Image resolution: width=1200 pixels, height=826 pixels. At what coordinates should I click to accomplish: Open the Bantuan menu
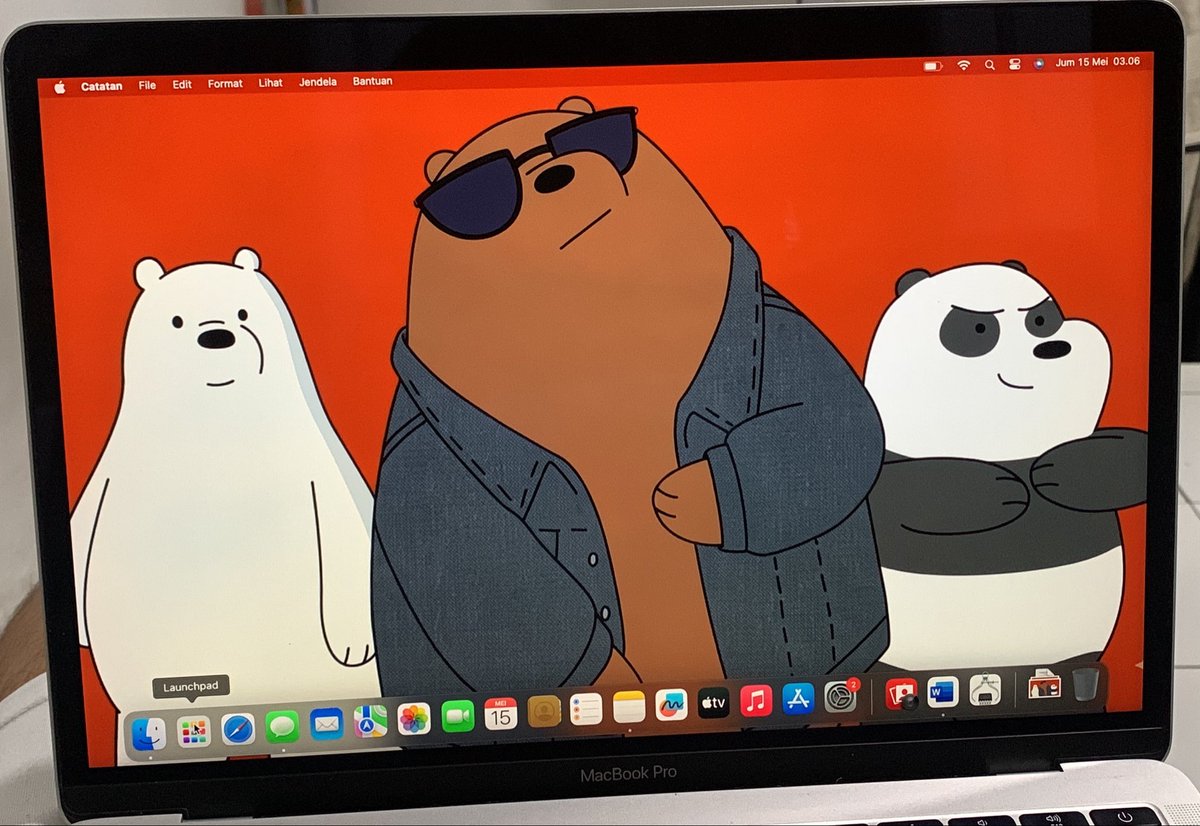tap(372, 81)
